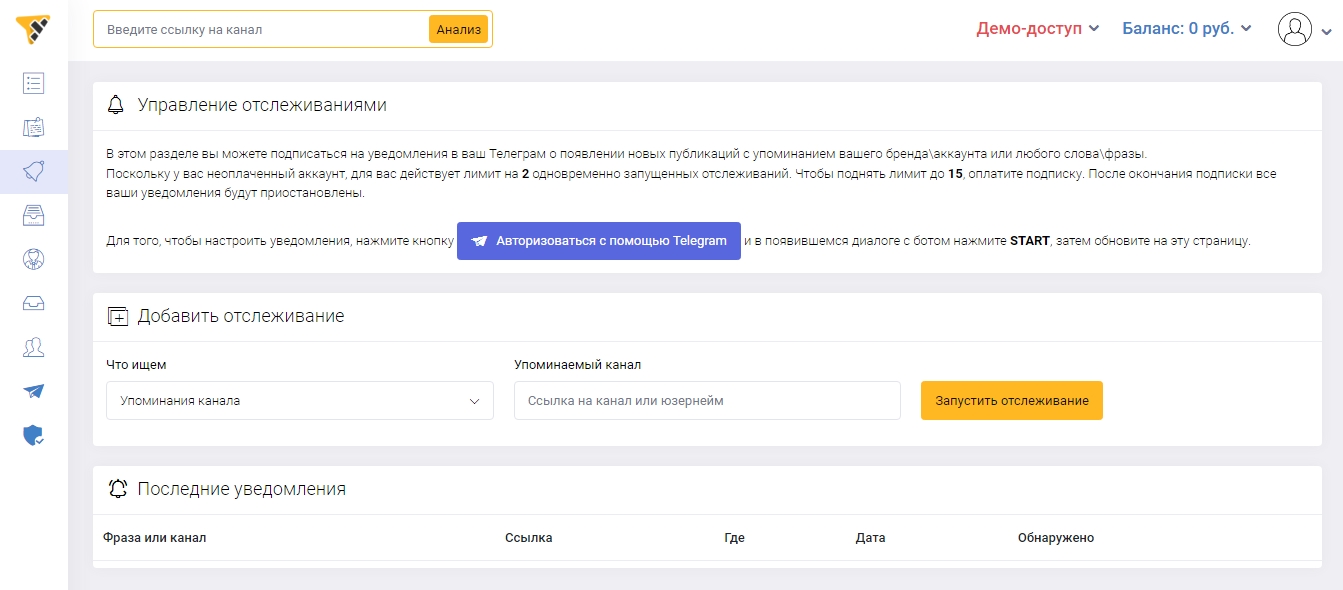Click the two-people audience icon in sidebar
Image resolution: width=1343 pixels, height=590 pixels.
pyautogui.click(x=33, y=347)
